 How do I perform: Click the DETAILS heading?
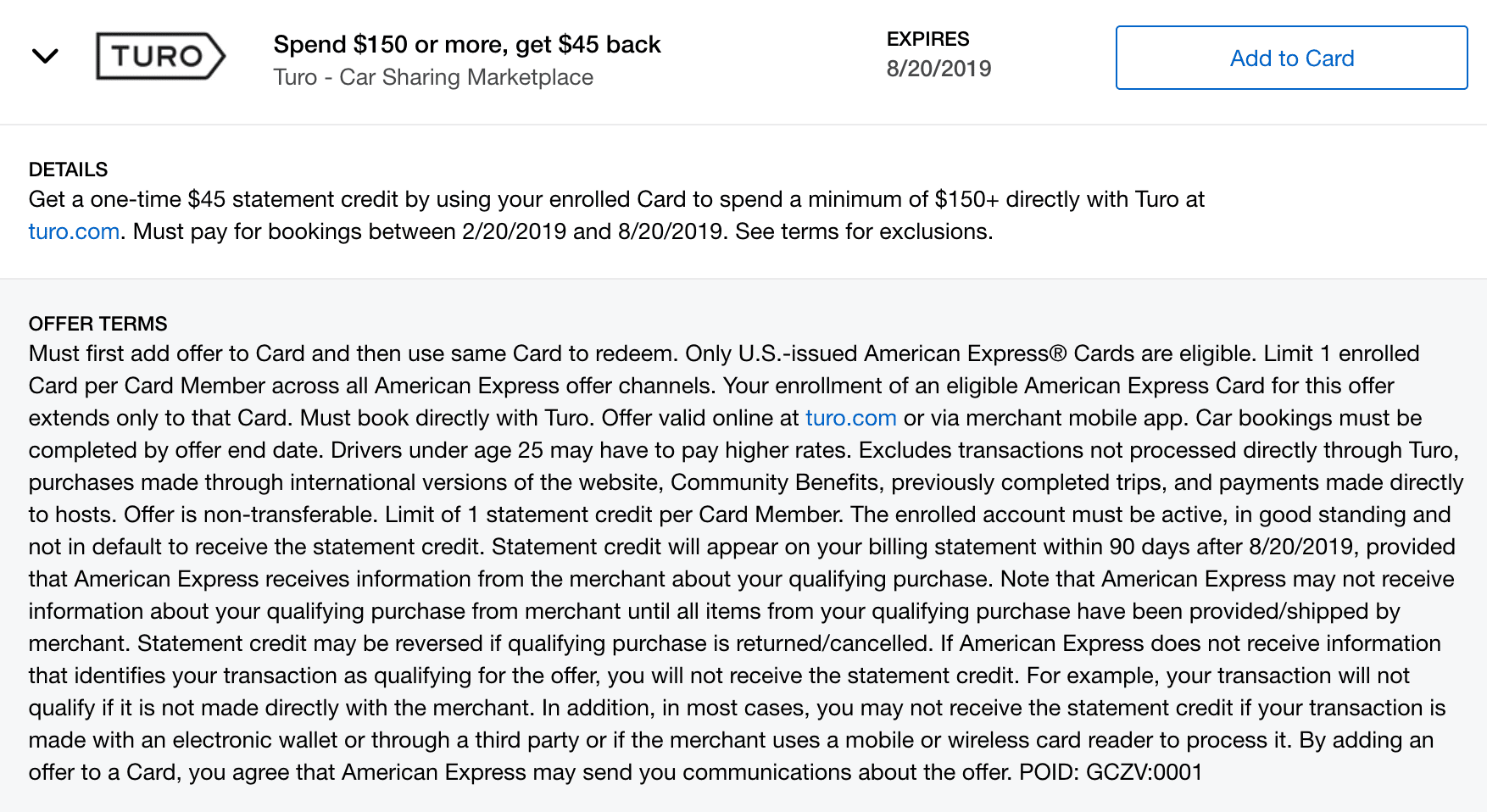point(68,170)
